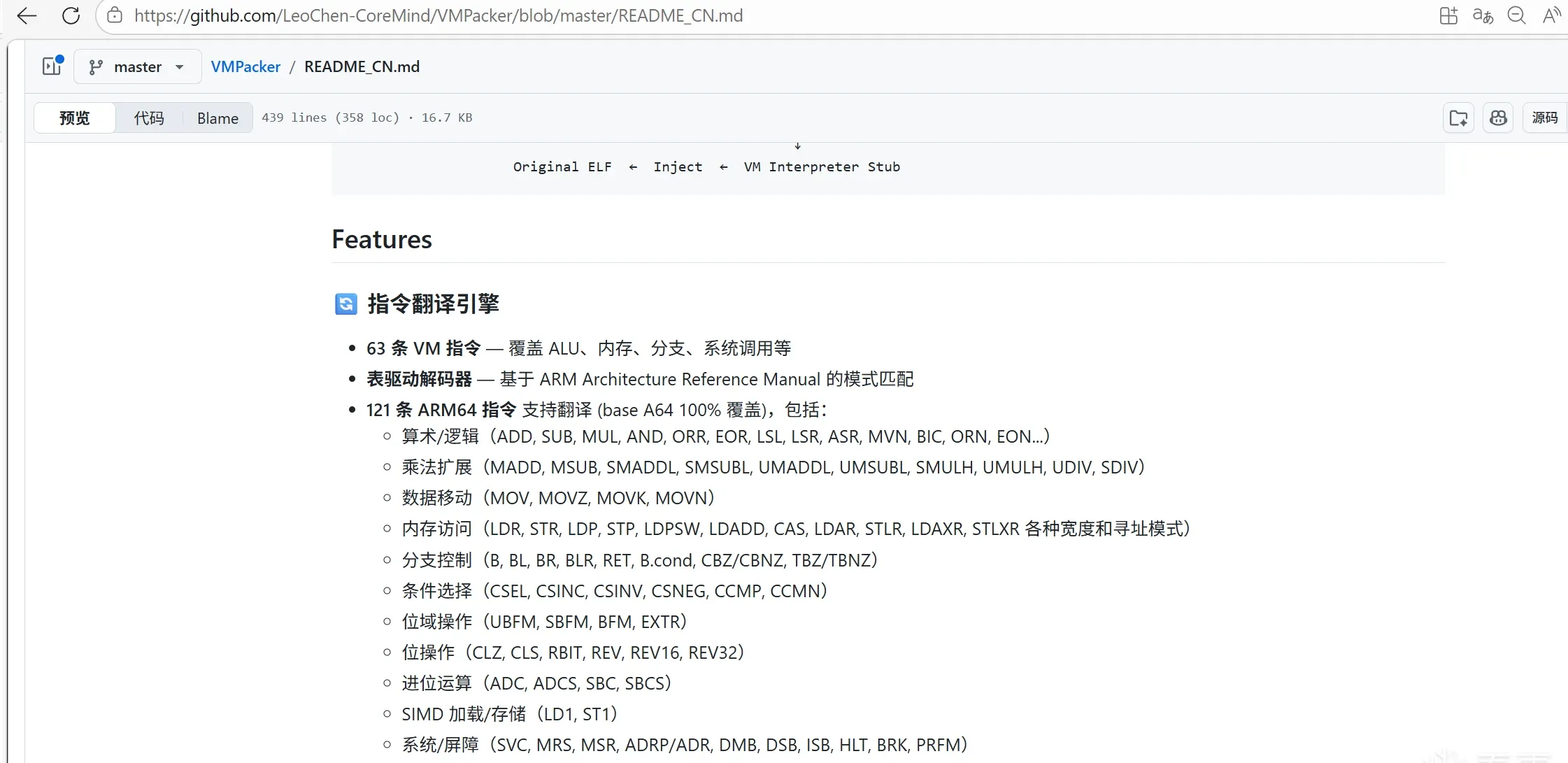
Task: Click the 位域操作 list item
Action: (x=544, y=622)
